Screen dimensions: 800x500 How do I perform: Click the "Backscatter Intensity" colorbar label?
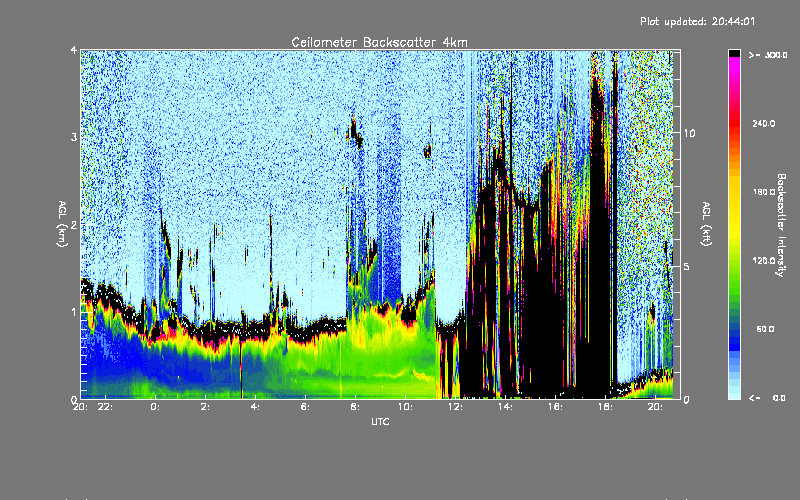point(781,225)
